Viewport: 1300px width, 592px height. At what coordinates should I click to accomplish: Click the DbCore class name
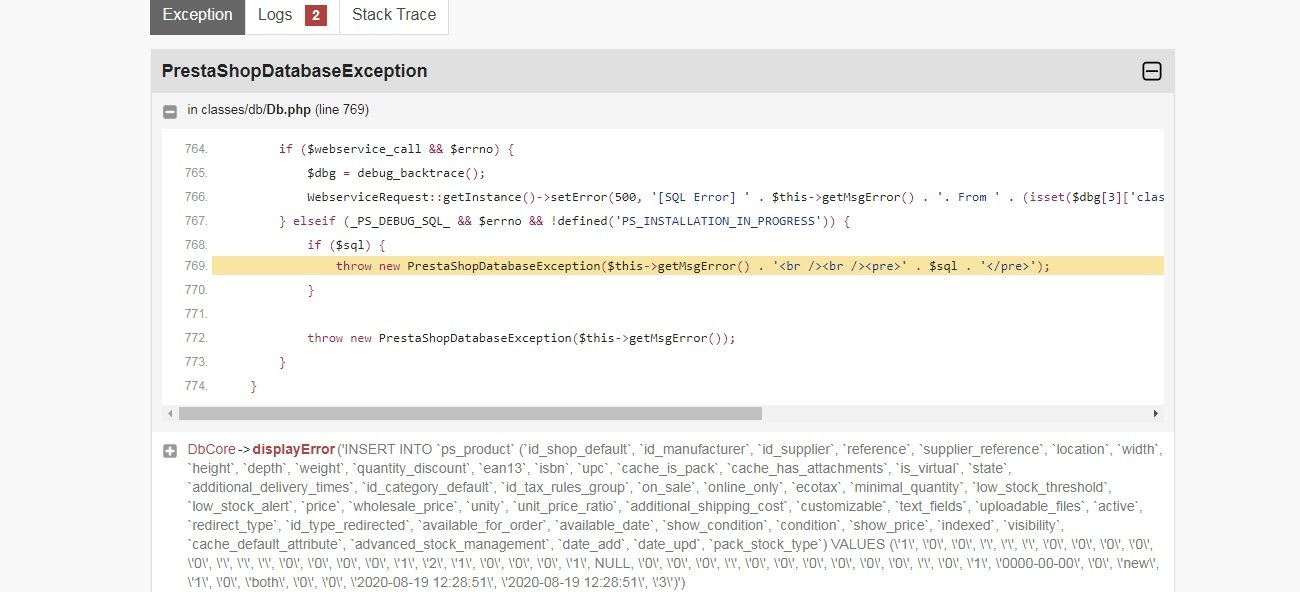(x=211, y=450)
